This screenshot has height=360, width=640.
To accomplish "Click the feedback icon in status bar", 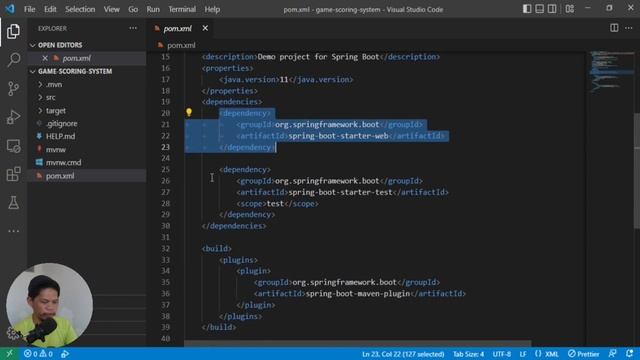I will (x=612, y=353).
